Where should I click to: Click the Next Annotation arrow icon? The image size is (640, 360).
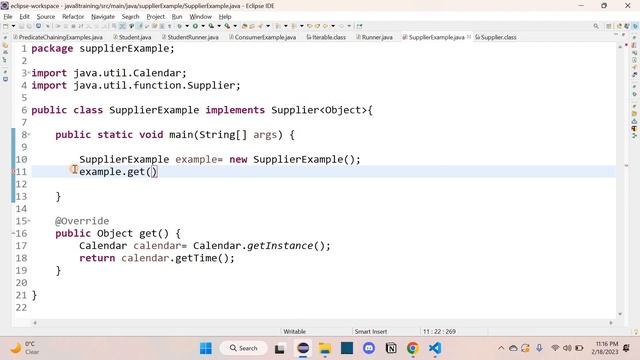[278, 26]
